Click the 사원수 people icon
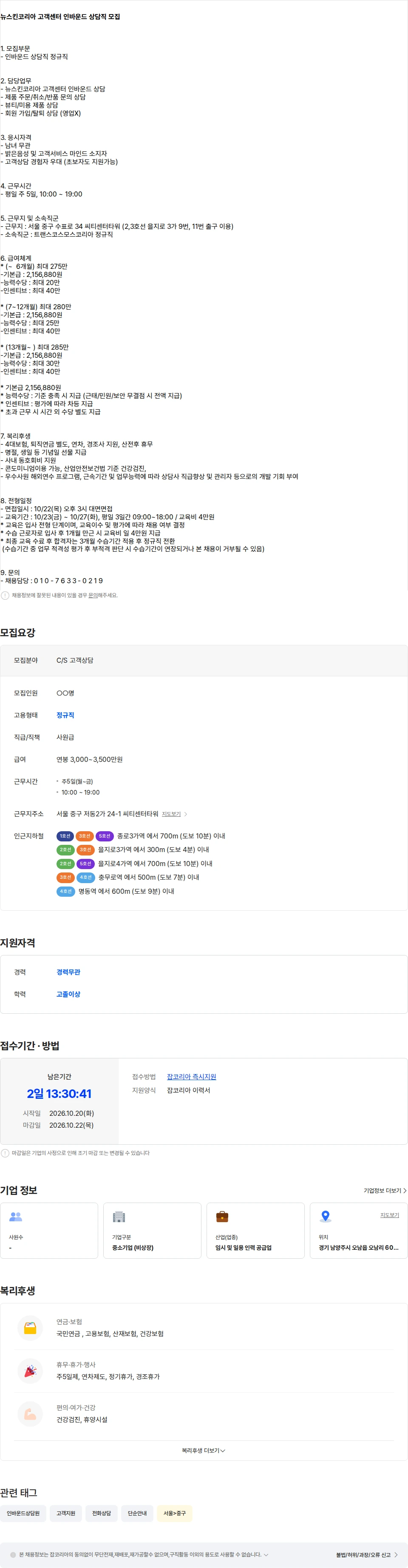The image size is (408, 1568). point(16,1217)
